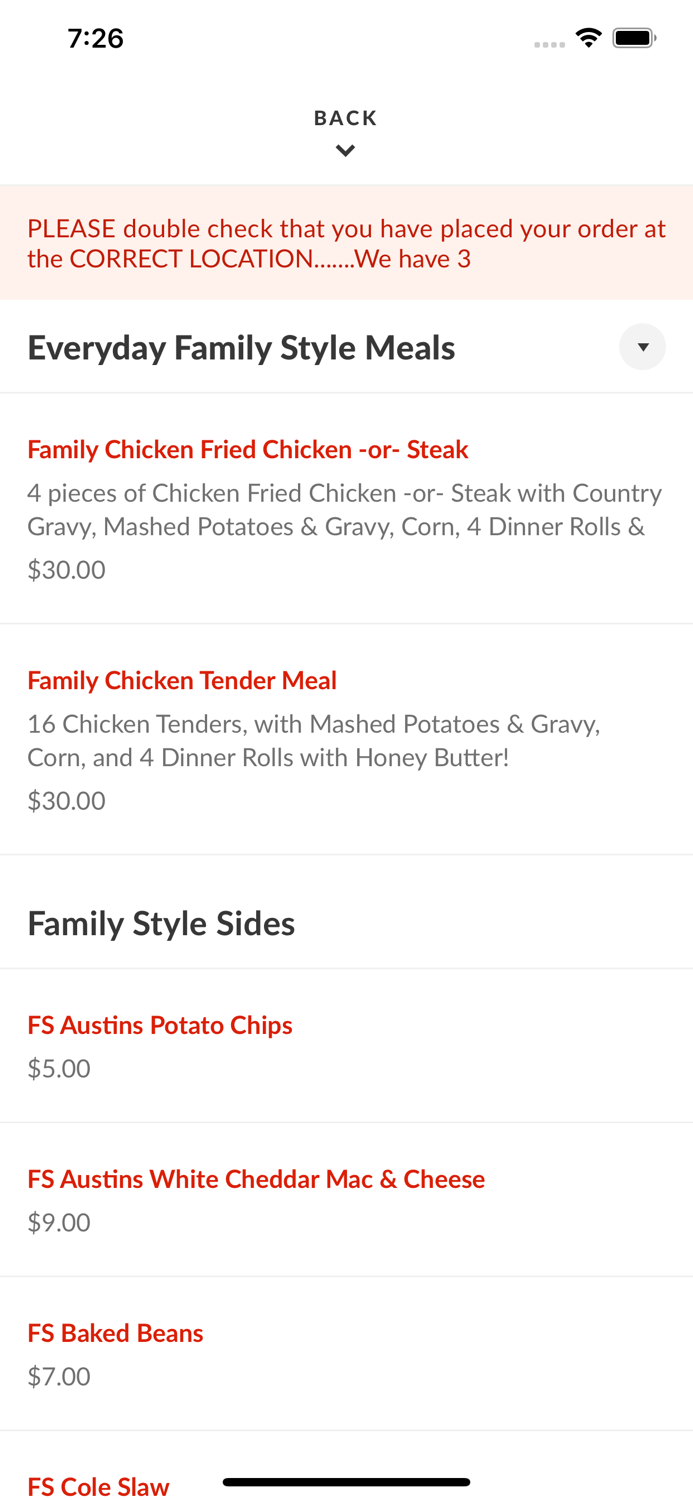Tap the home indicator bar at screen bottom
This screenshot has height=1500, width=693.
pyautogui.click(x=346, y=1482)
